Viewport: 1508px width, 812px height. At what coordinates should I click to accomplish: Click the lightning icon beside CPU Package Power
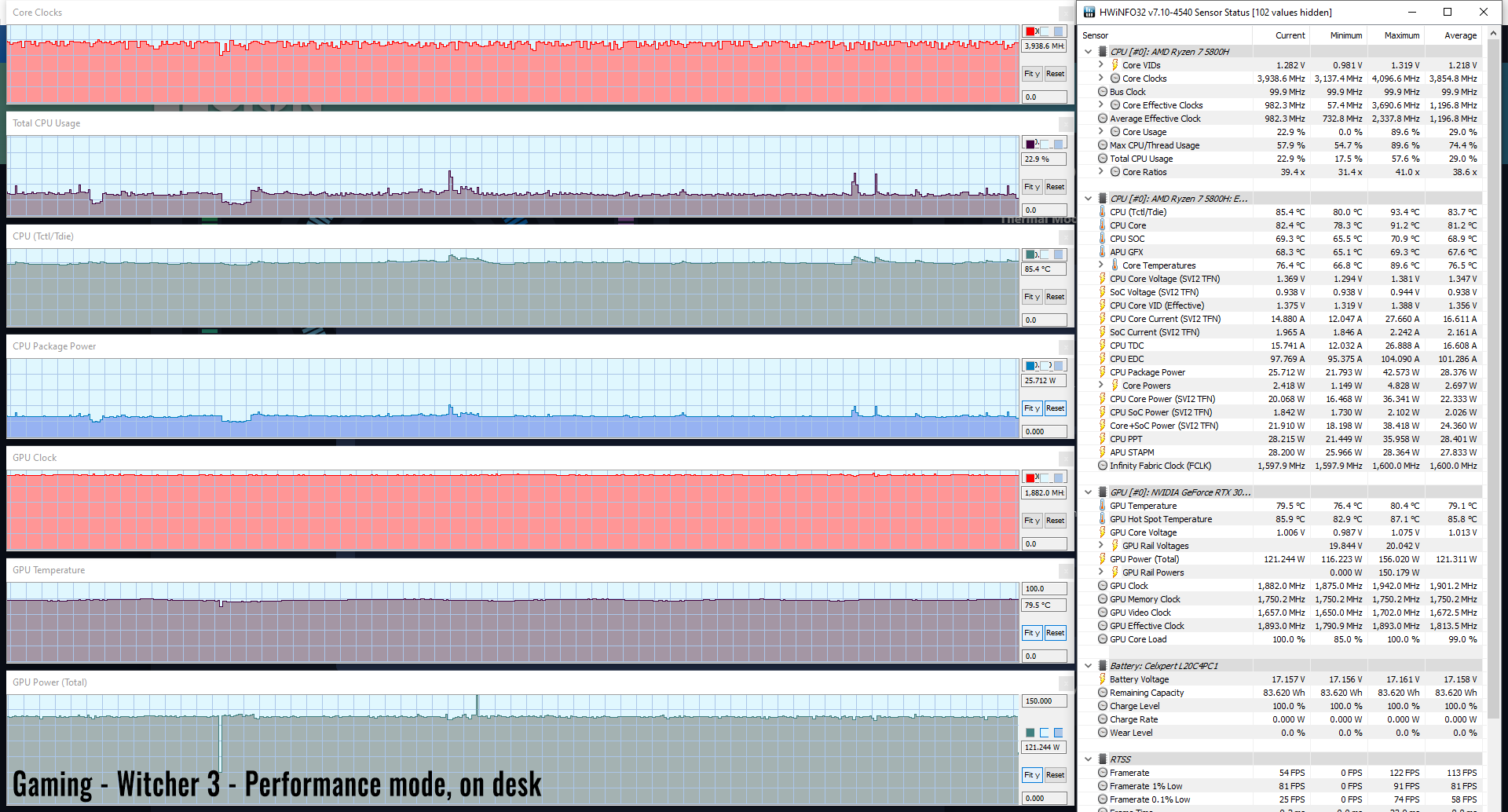coord(1103,372)
